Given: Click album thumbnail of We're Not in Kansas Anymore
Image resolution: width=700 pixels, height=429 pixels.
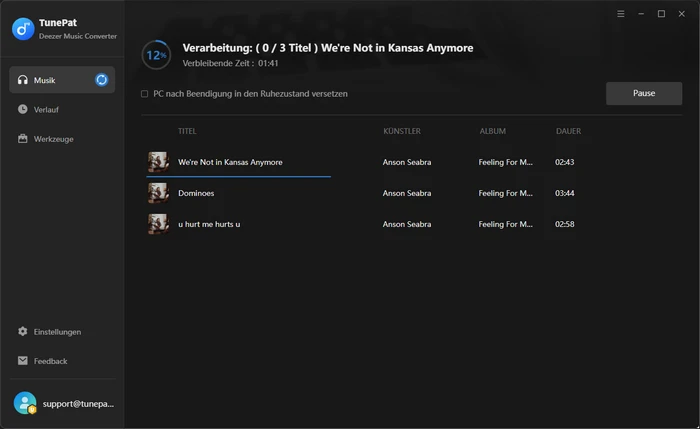Looking at the screenshot, I should point(158,162).
